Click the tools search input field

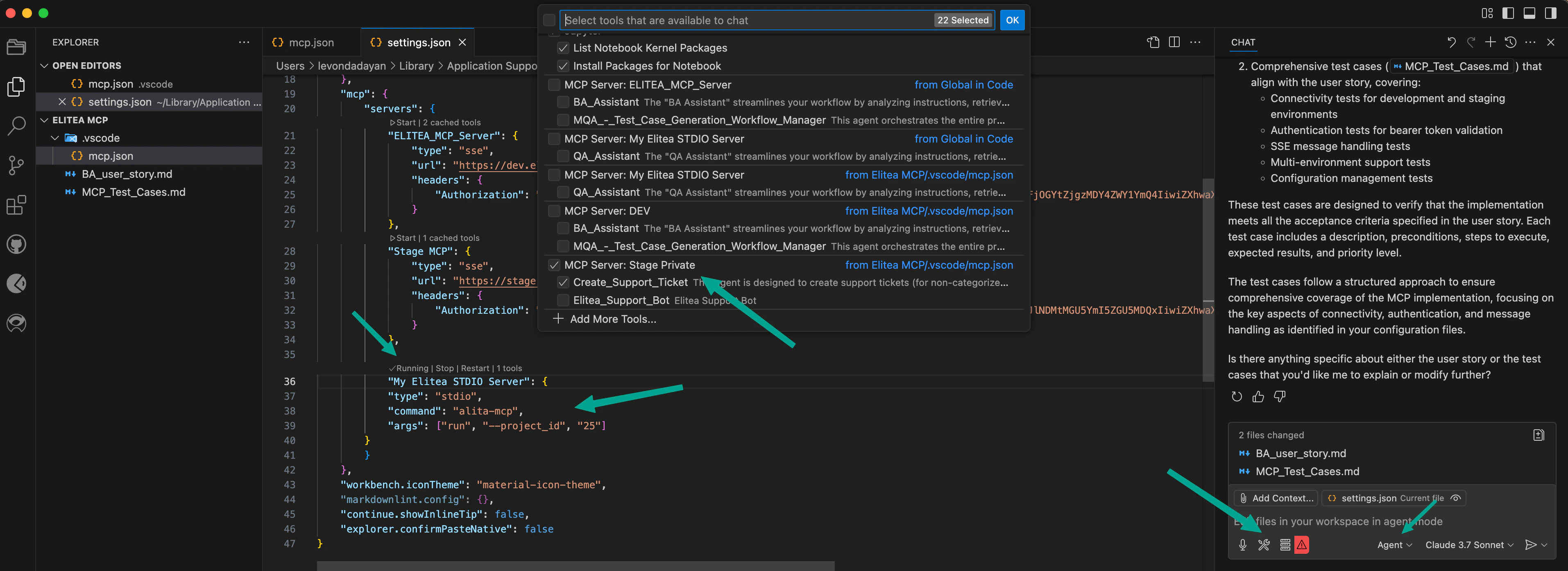coord(730,20)
